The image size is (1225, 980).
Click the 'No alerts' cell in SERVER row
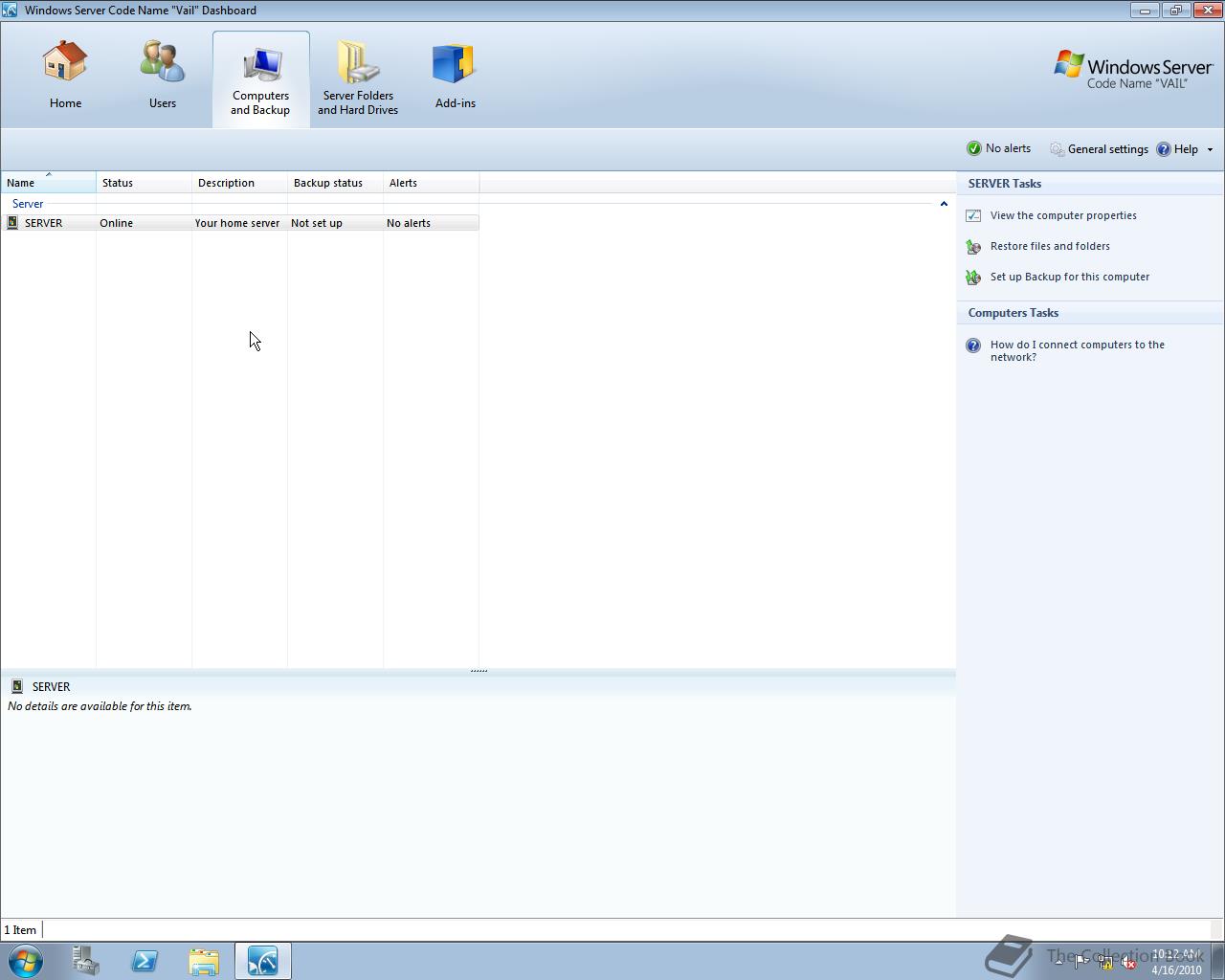coord(409,223)
